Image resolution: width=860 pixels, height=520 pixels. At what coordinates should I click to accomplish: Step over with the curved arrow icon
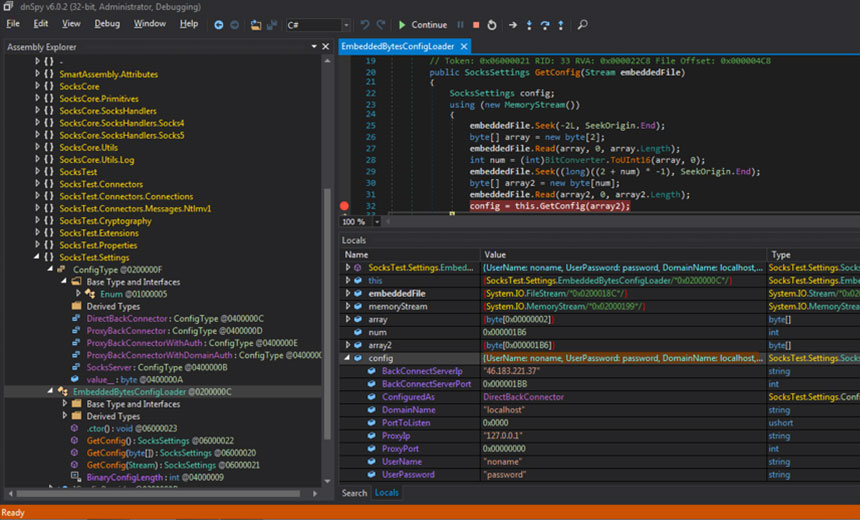(545, 25)
